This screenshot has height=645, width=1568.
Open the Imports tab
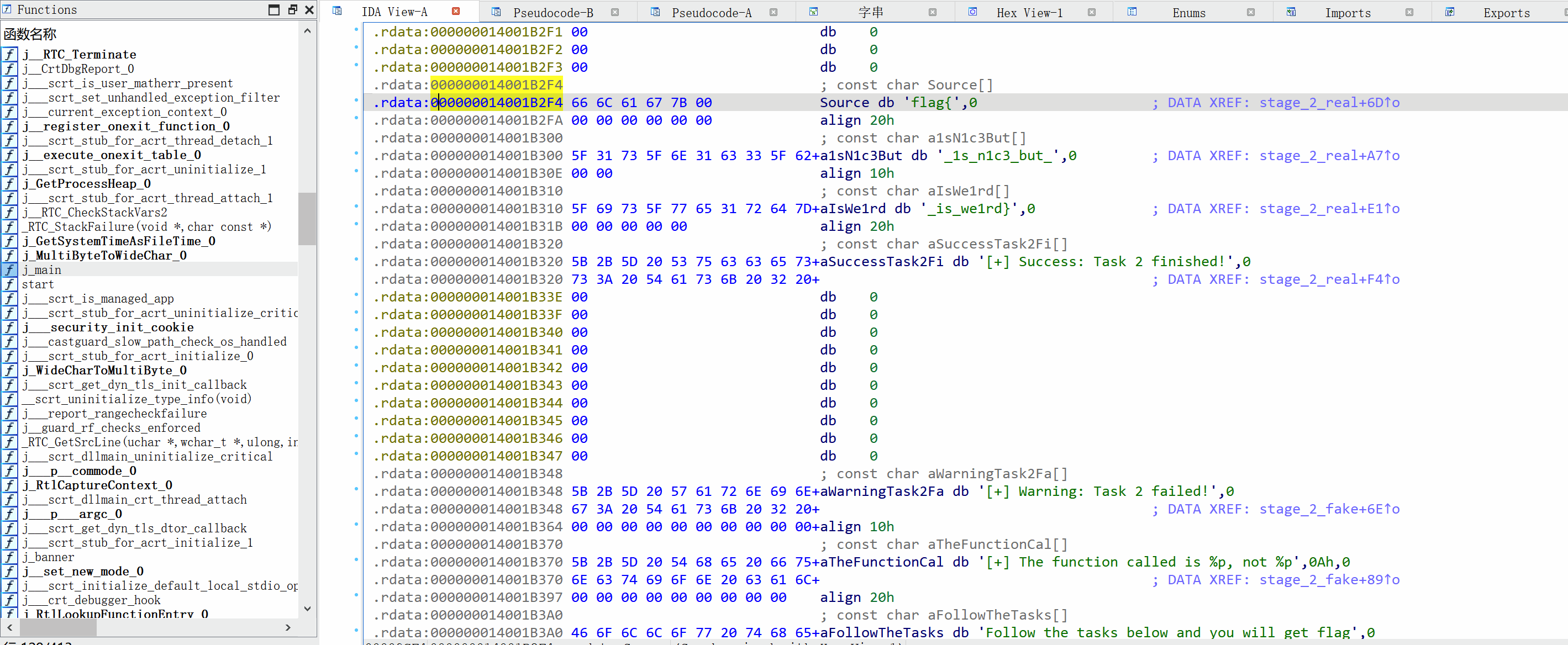point(1348,13)
